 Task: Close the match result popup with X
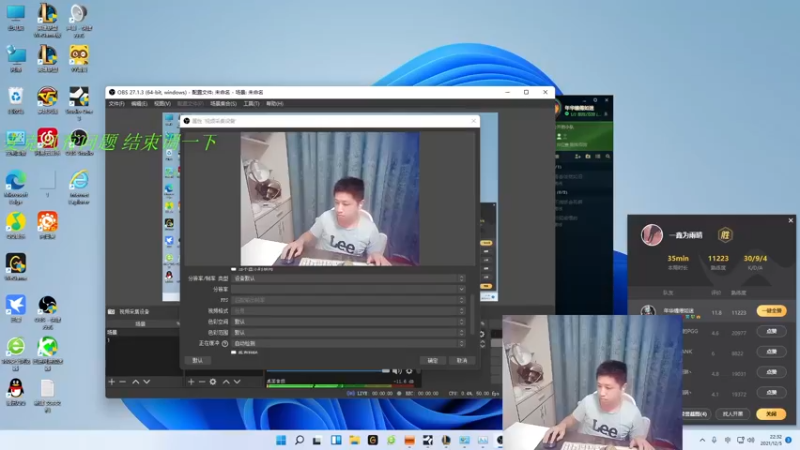pos(791,220)
